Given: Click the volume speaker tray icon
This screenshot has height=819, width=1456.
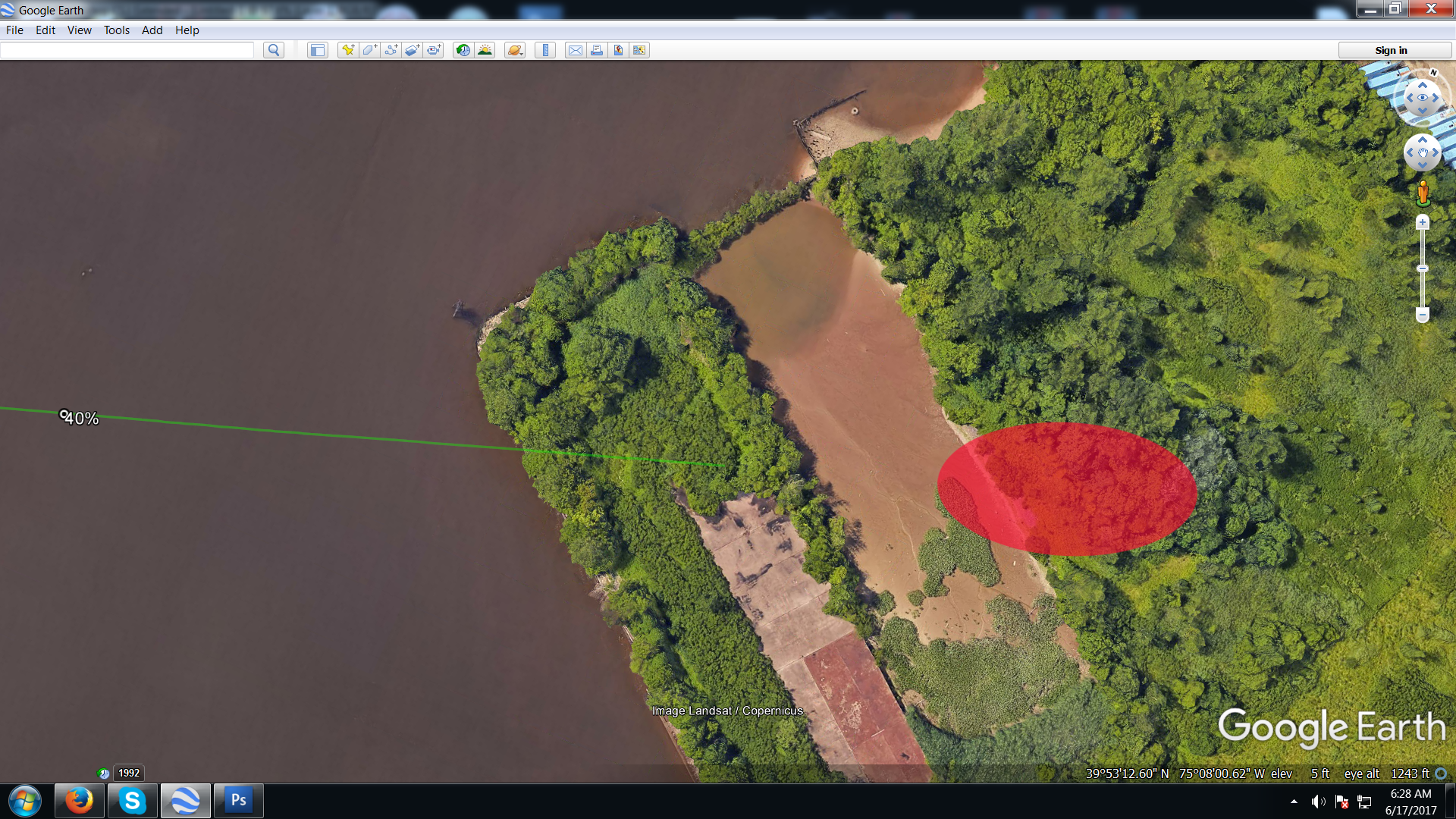Looking at the screenshot, I should [1318, 802].
